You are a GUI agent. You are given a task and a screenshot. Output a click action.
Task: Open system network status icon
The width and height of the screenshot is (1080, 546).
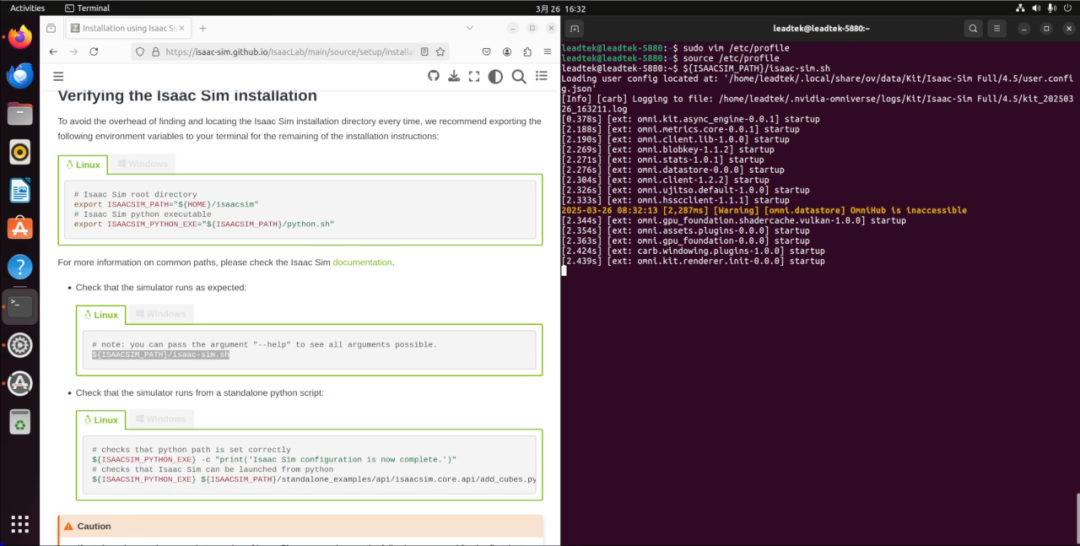coord(1021,8)
